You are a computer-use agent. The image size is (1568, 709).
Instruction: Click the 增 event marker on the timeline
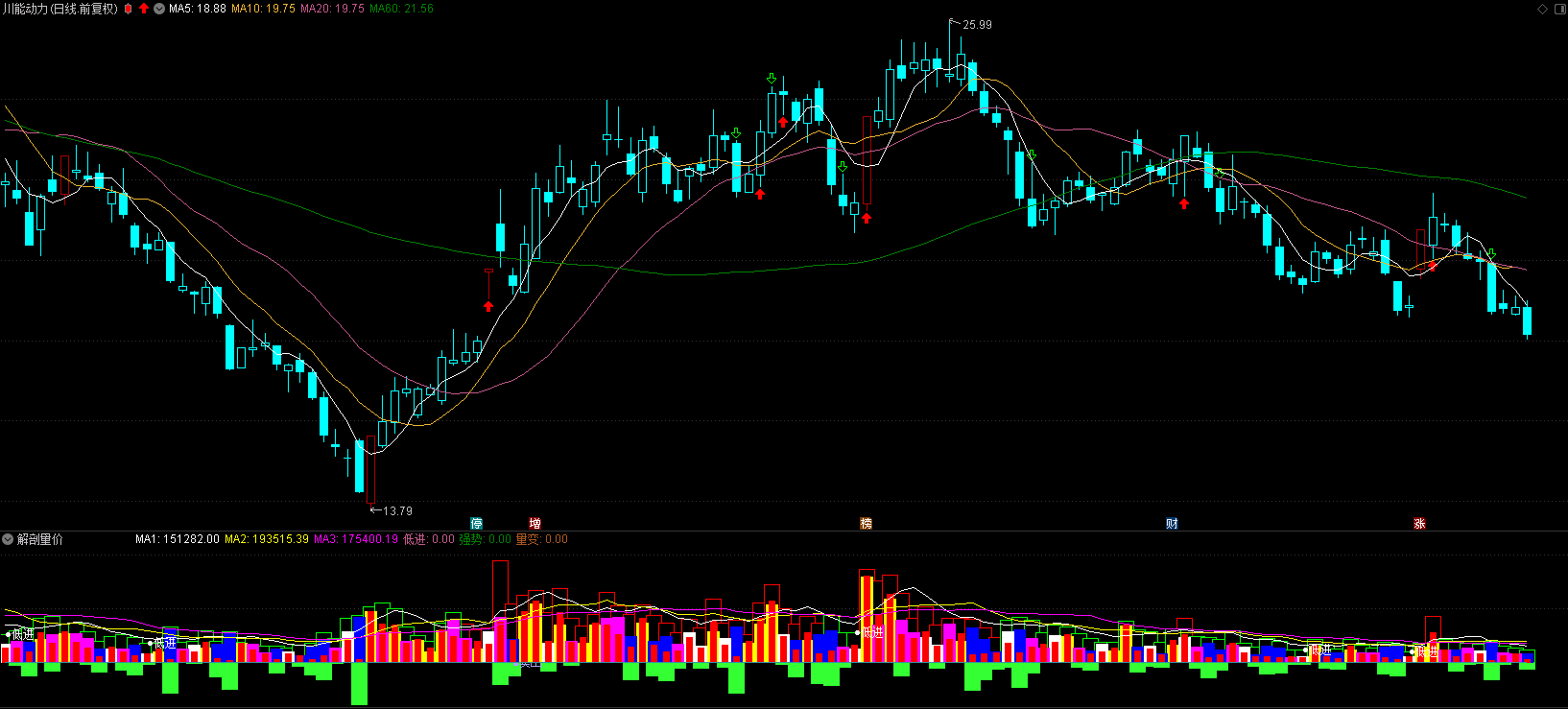tap(535, 523)
